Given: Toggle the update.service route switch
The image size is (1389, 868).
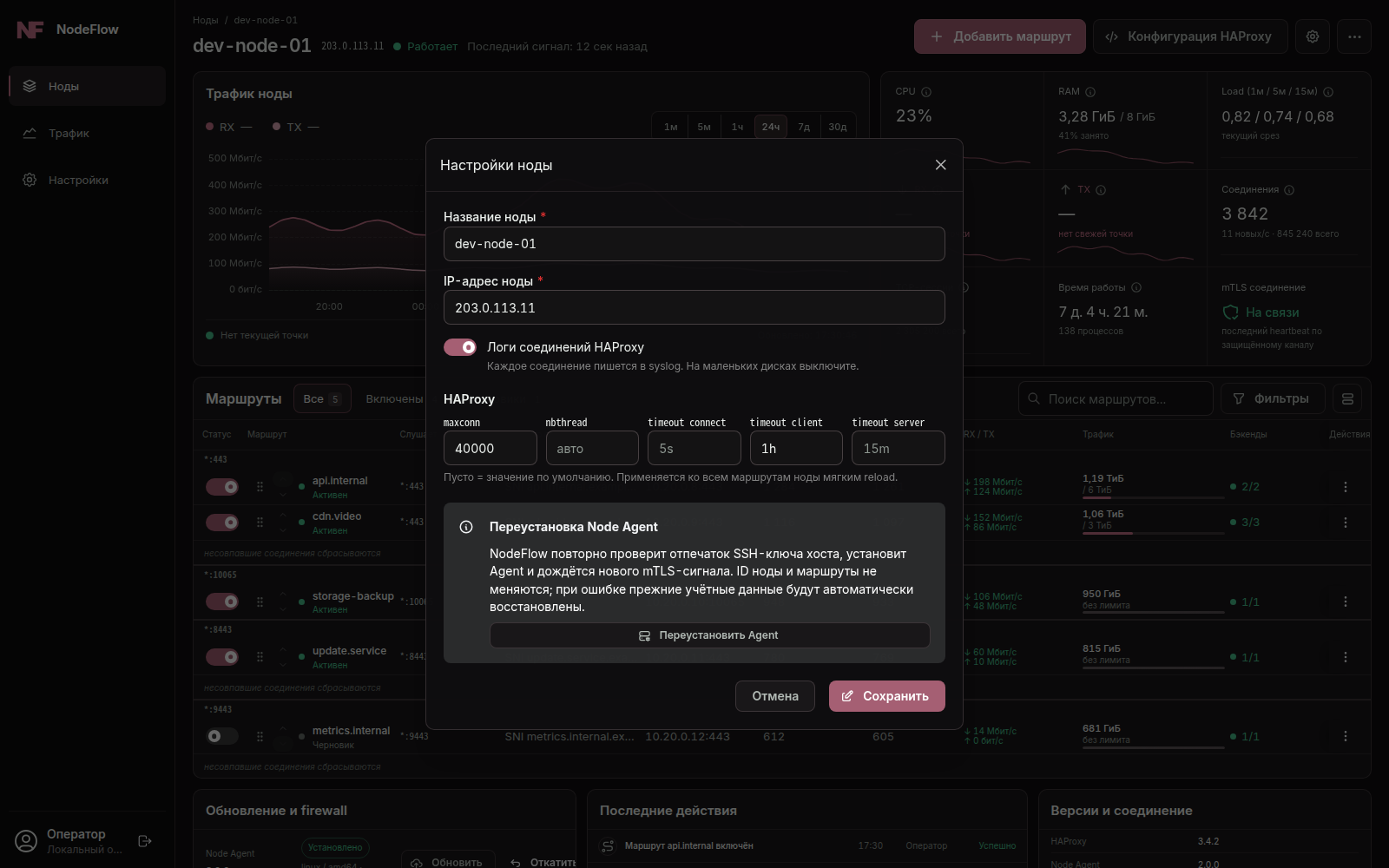Looking at the screenshot, I should point(222,657).
